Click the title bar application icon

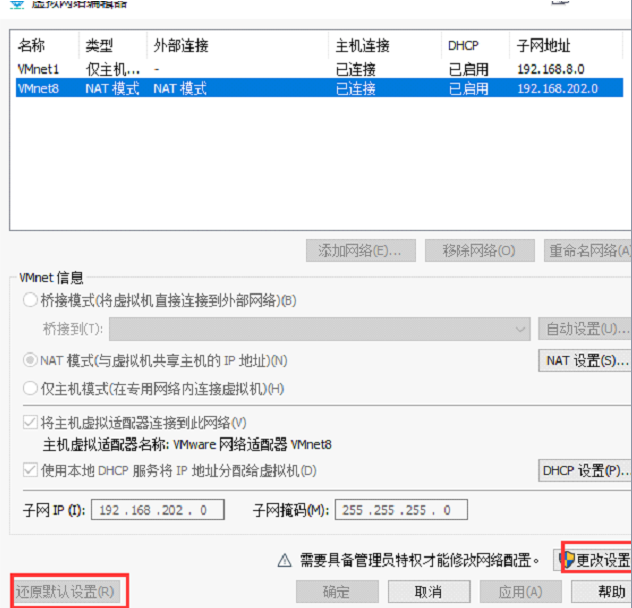click(16, 4)
